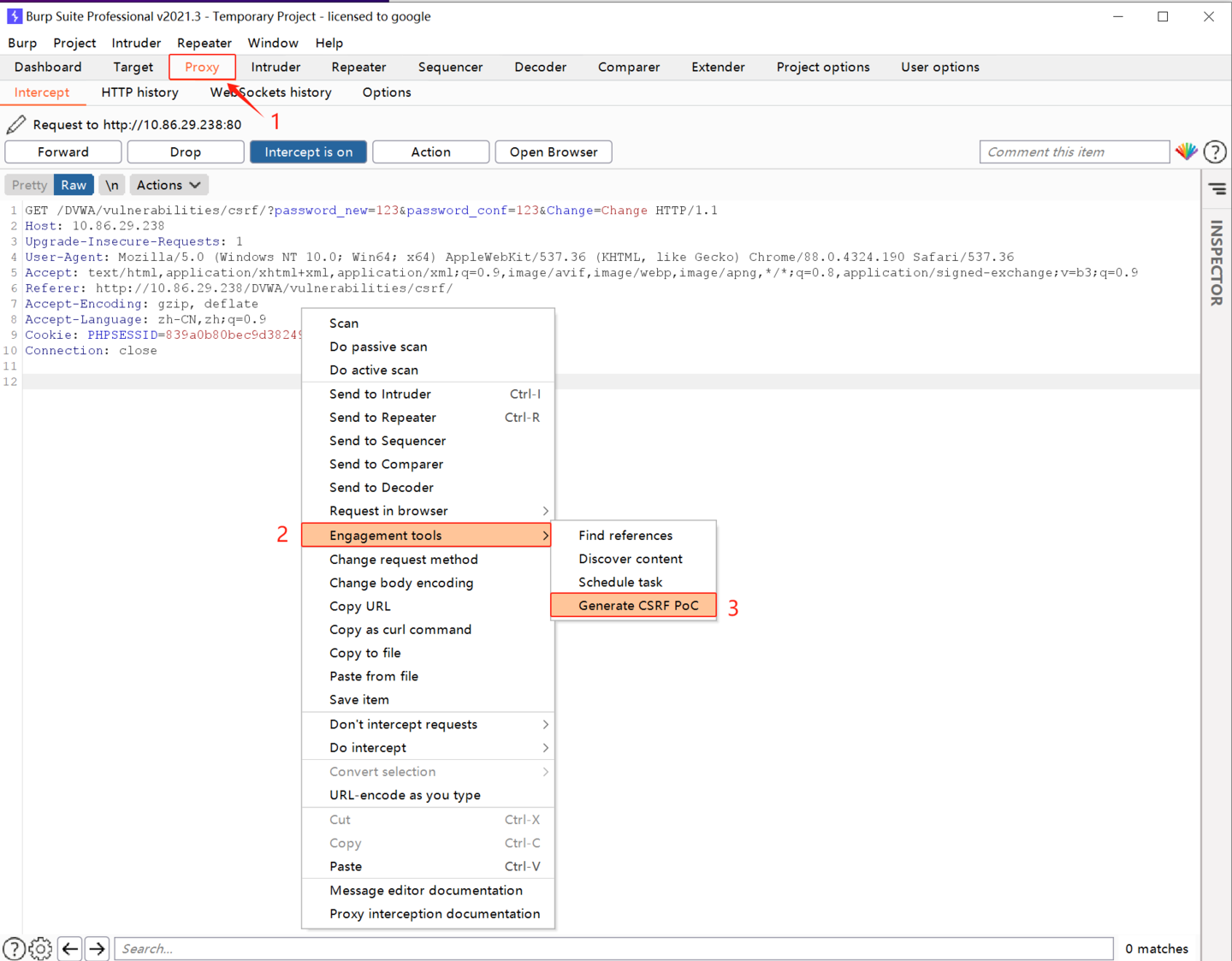1232x961 pixels.
Task: Open search settings gear icon
Action: pyautogui.click(x=40, y=948)
